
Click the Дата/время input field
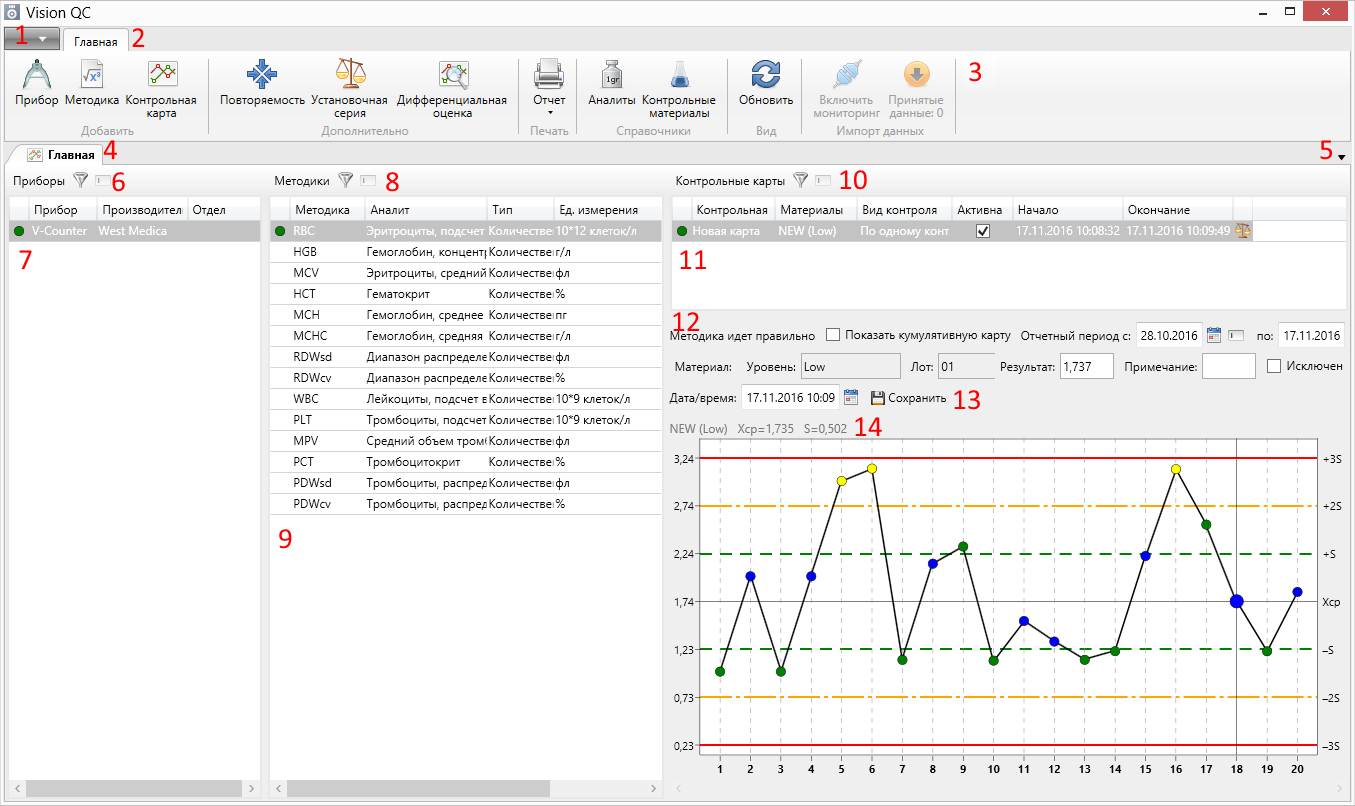click(790, 397)
